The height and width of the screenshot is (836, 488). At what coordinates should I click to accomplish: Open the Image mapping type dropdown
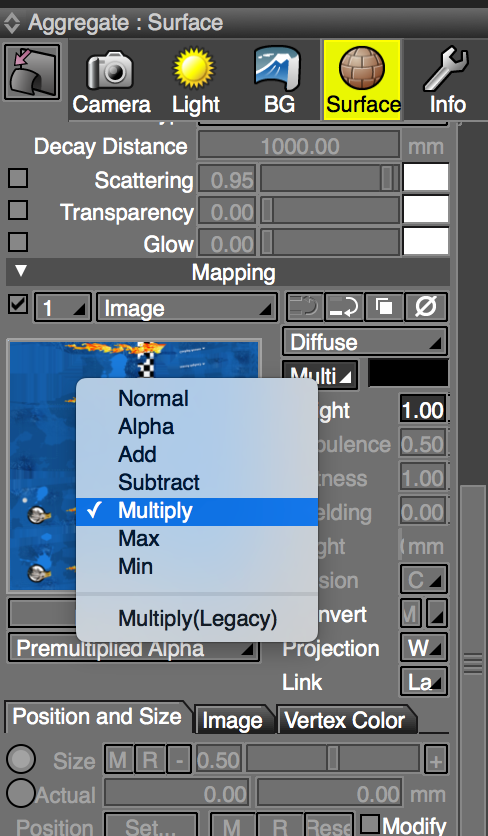click(187, 308)
